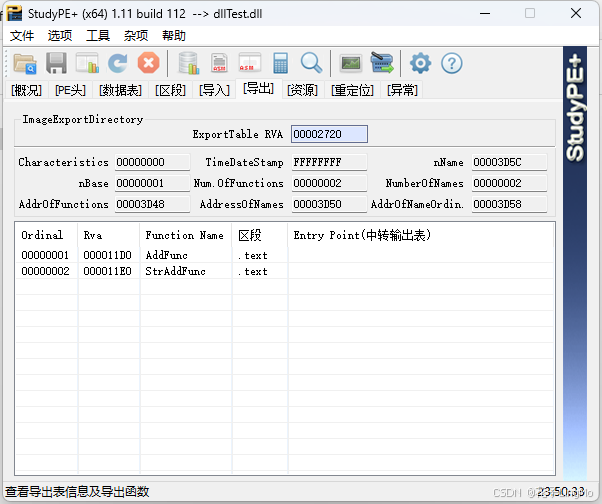
Task: Minimize the StudyPE+ window
Action: point(485,13)
